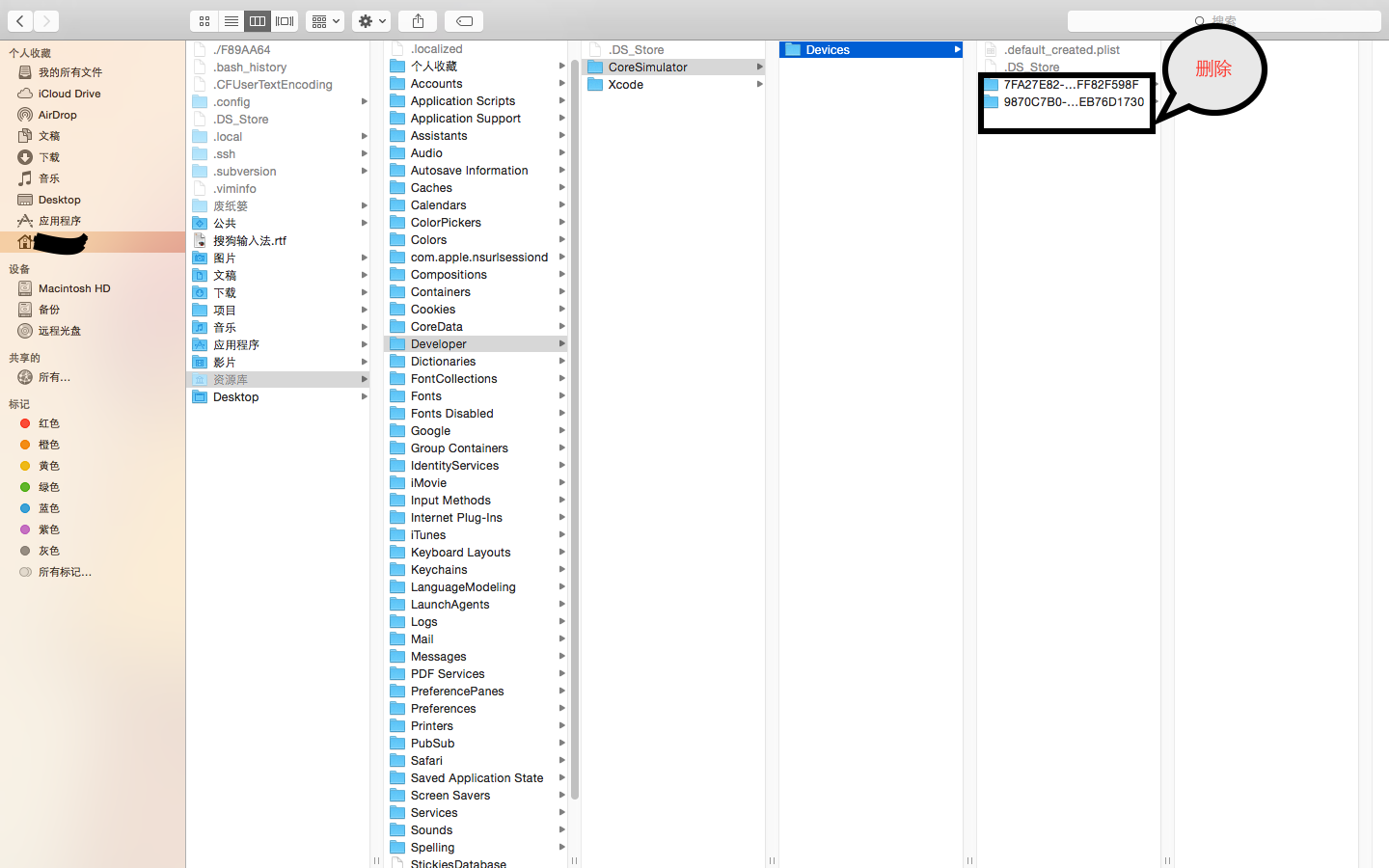
Task: Select the iTunes folder icon
Action: (x=397, y=535)
